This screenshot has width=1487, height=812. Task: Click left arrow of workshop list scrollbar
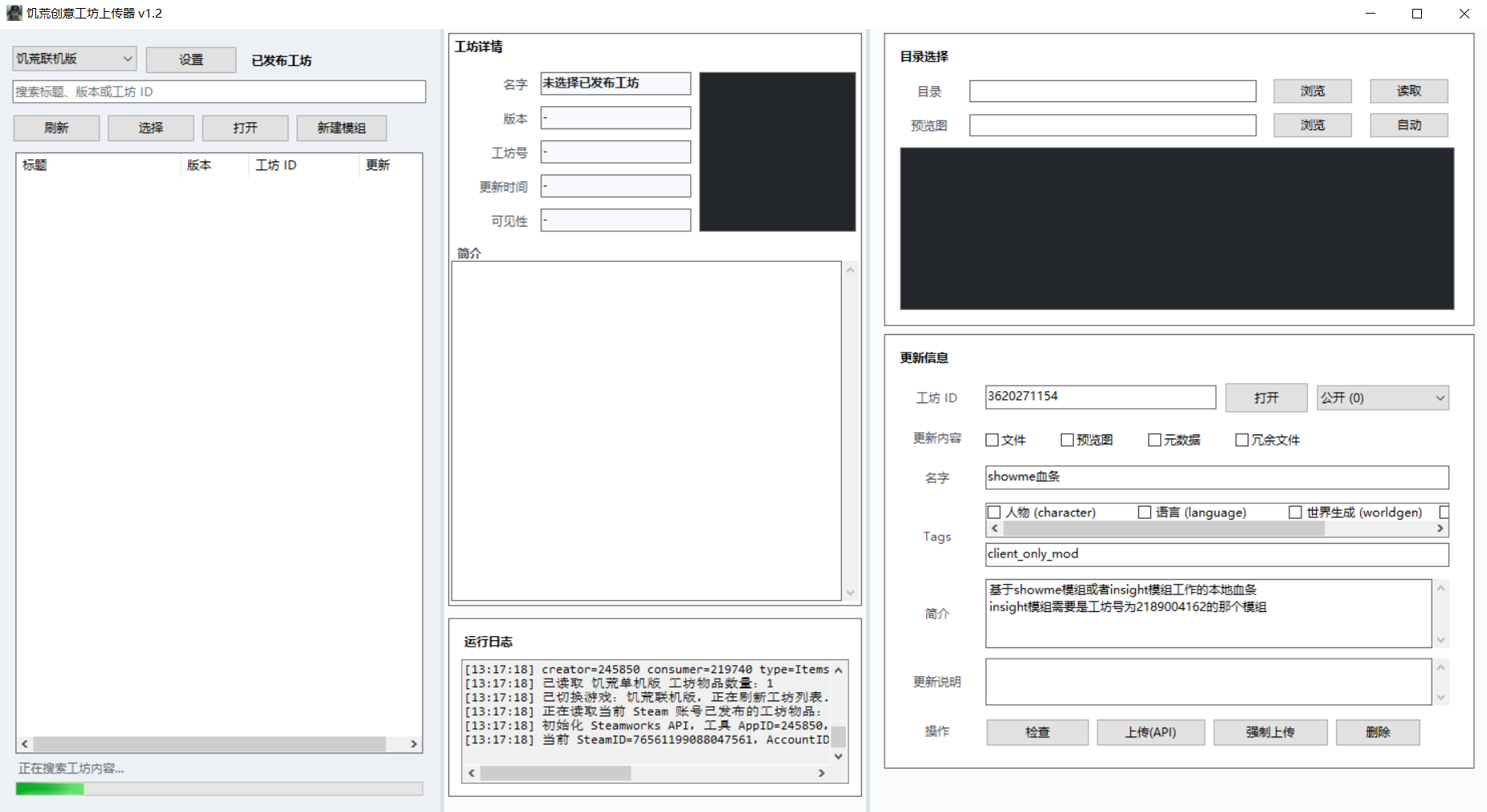pyautogui.click(x=25, y=744)
